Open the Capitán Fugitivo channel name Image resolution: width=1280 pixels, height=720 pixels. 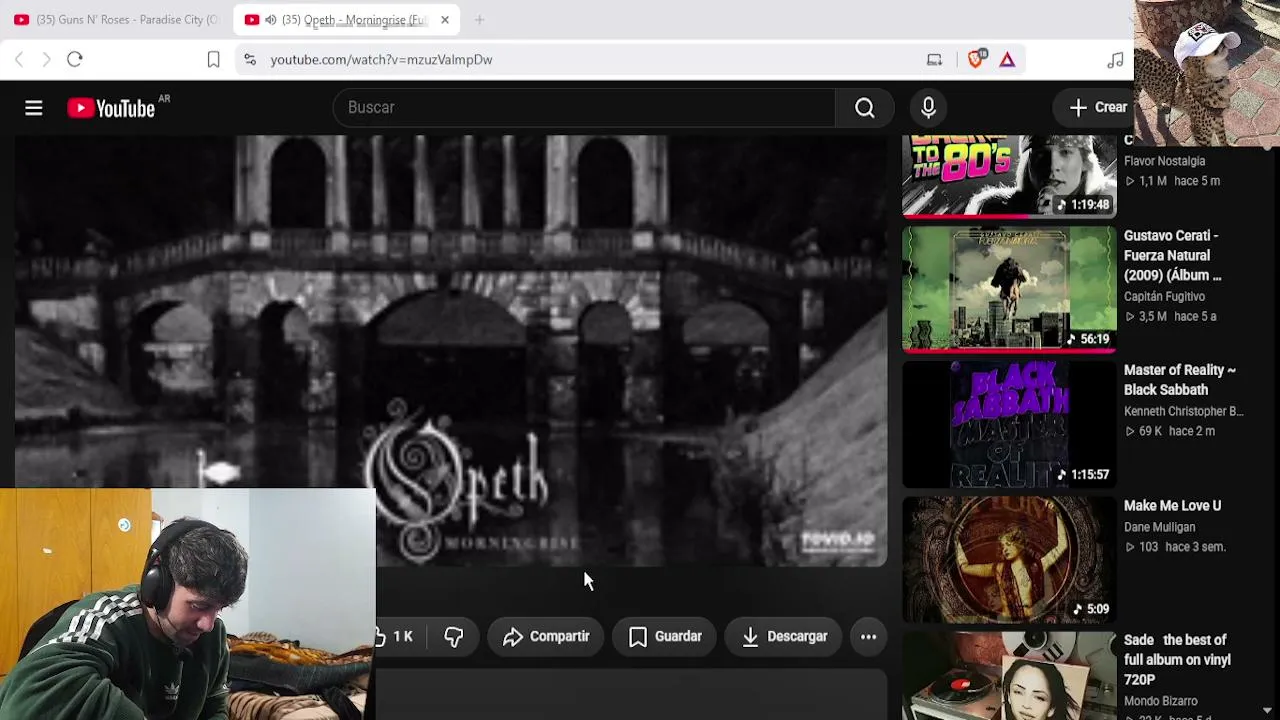(1164, 297)
